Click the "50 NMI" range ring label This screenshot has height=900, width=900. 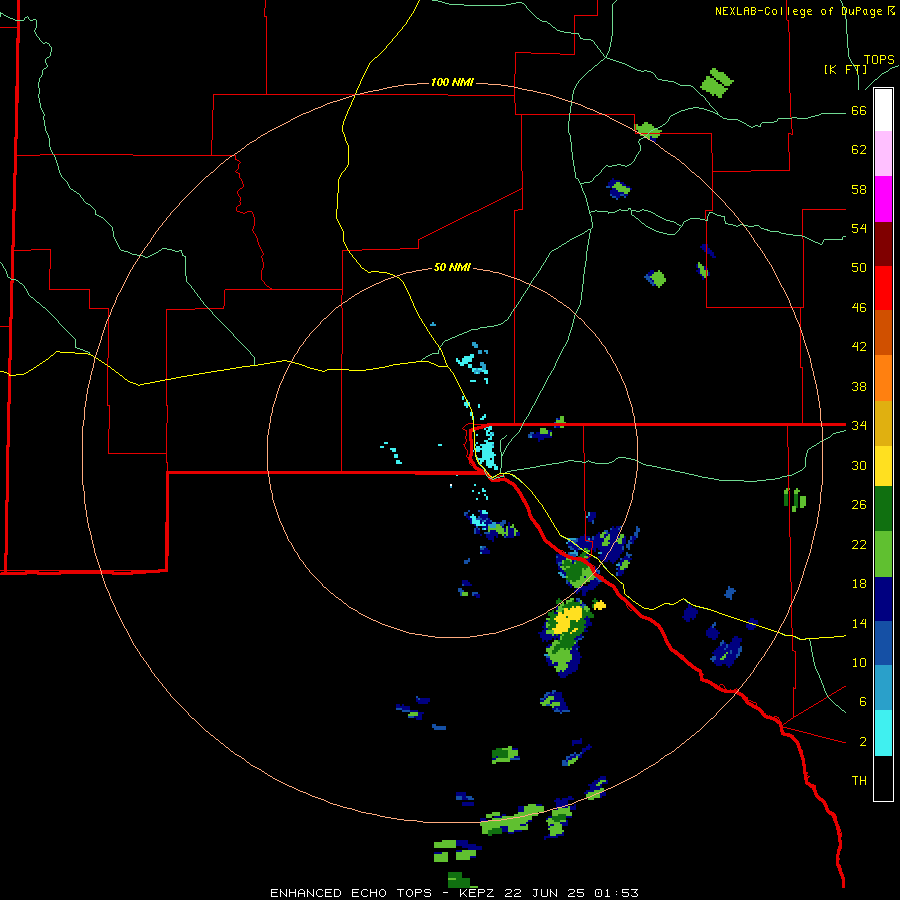tap(452, 267)
